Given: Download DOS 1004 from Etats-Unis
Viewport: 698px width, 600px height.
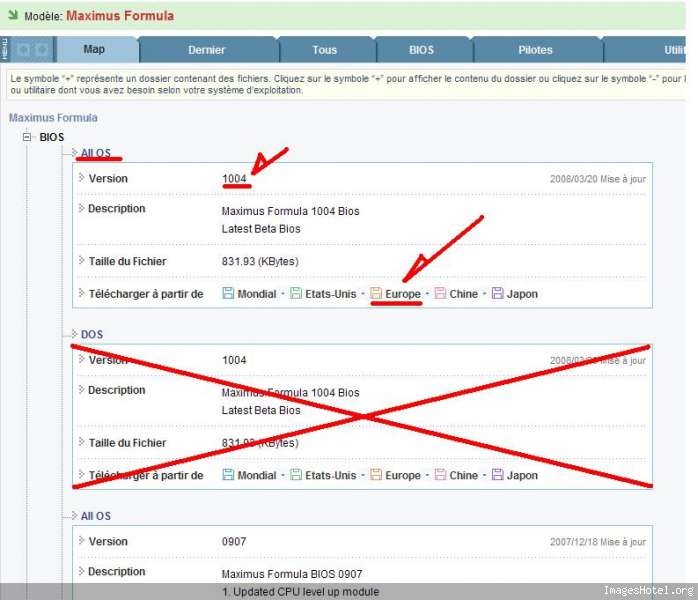Looking at the screenshot, I should pyautogui.click(x=331, y=475).
